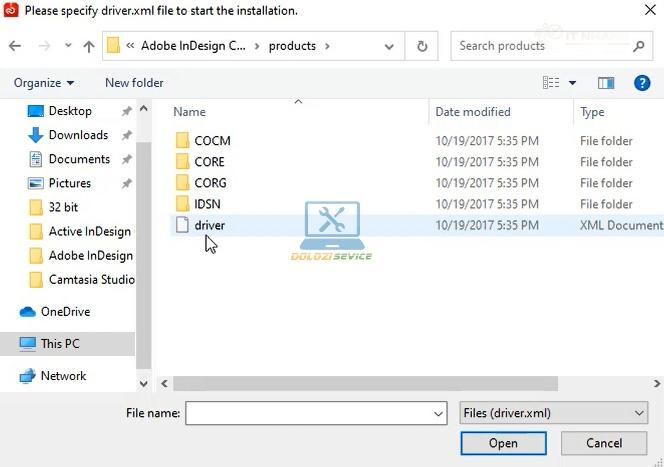Toggle the preview pane icon
This screenshot has height=467, width=664.
click(x=606, y=83)
